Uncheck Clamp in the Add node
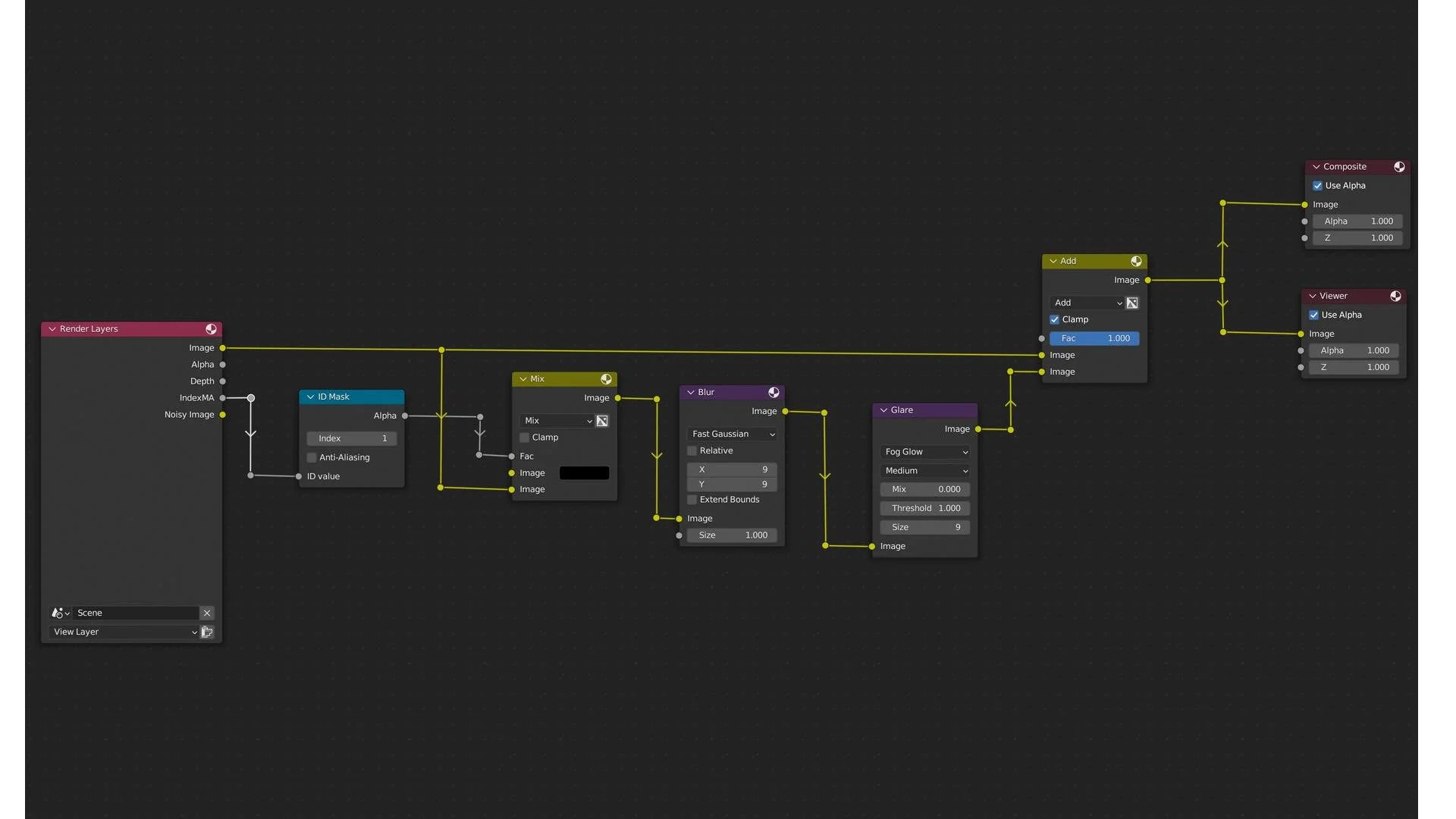The height and width of the screenshot is (819, 1456). click(1054, 320)
